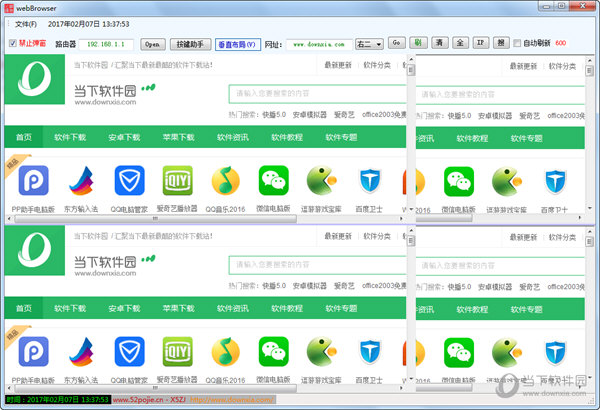
Task: Open the 文件(F) menu
Action: click(26, 24)
